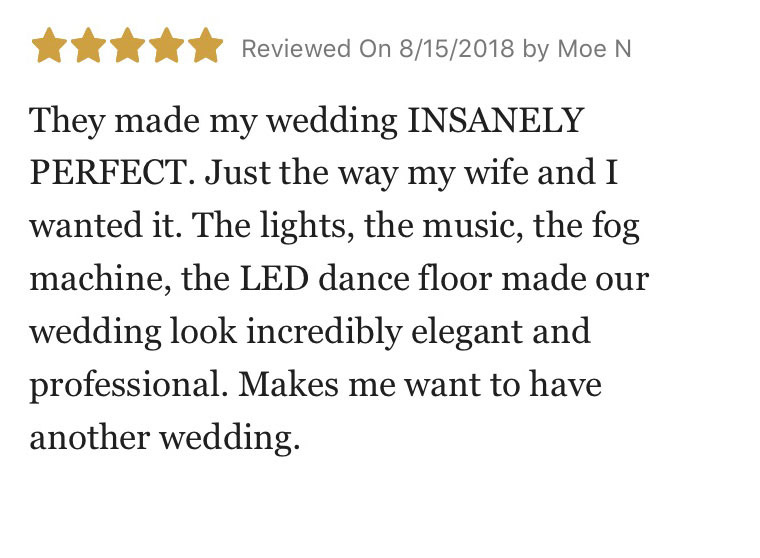Click the word PERFECT in review
Viewport: 760px width, 558px height.
coord(109,173)
